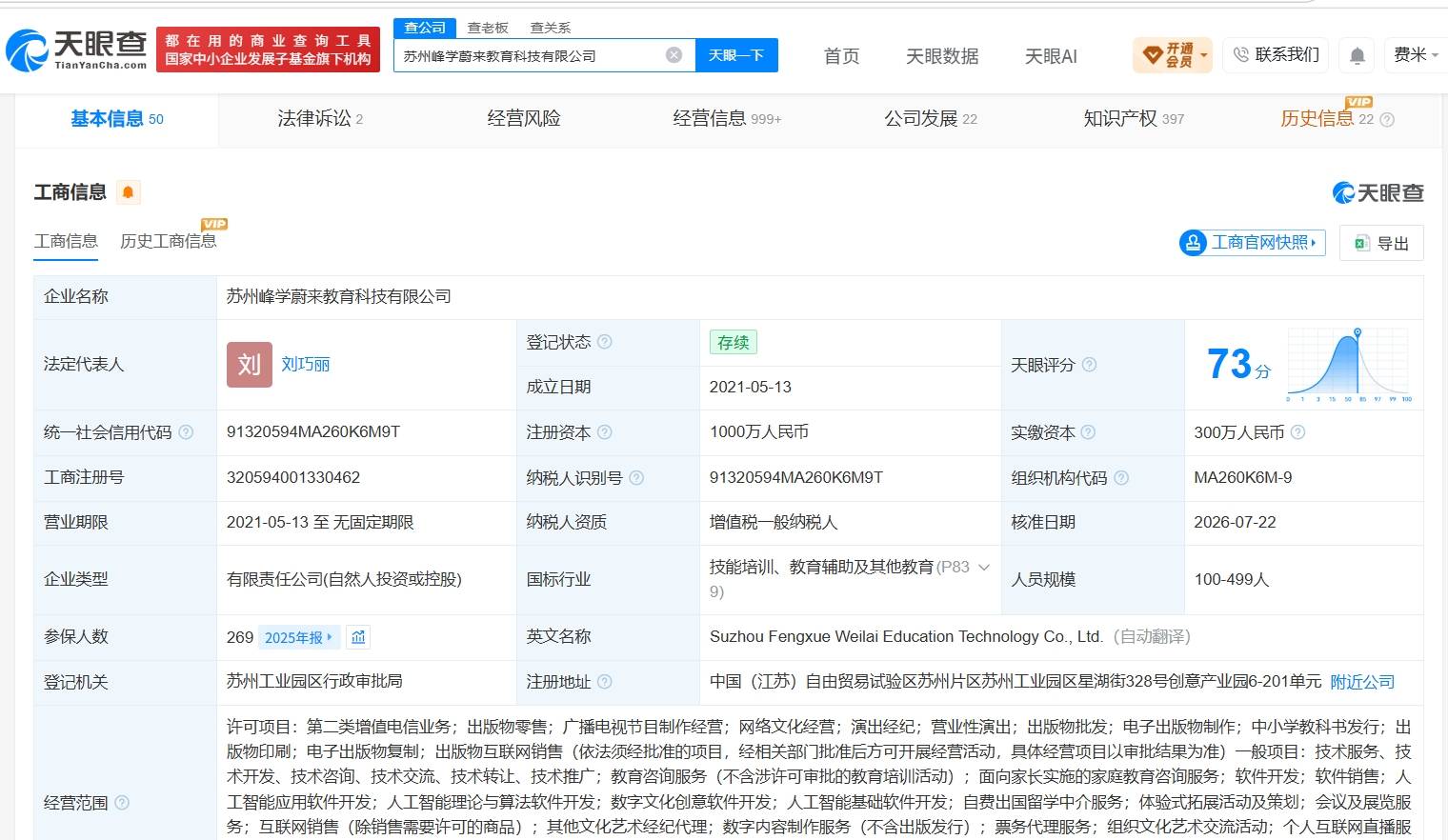Select the 查公司 search tab

click(425, 28)
